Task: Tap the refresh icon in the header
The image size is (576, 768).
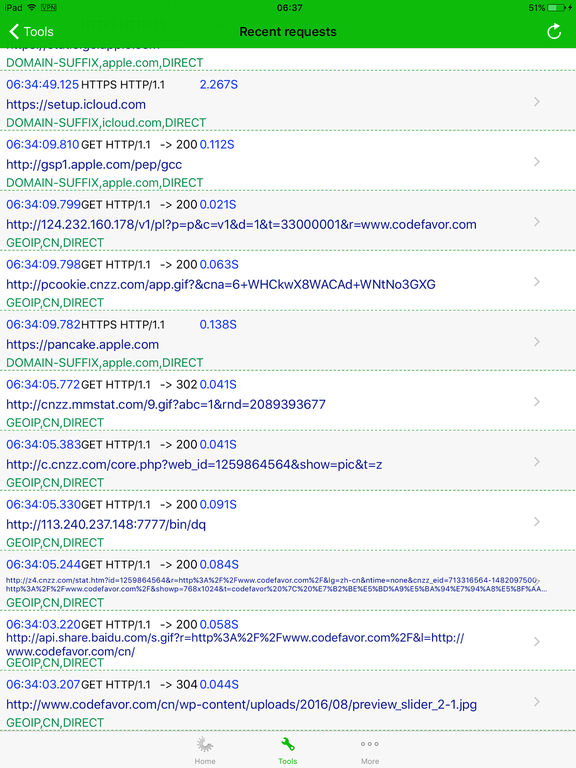Action: pyautogui.click(x=554, y=32)
